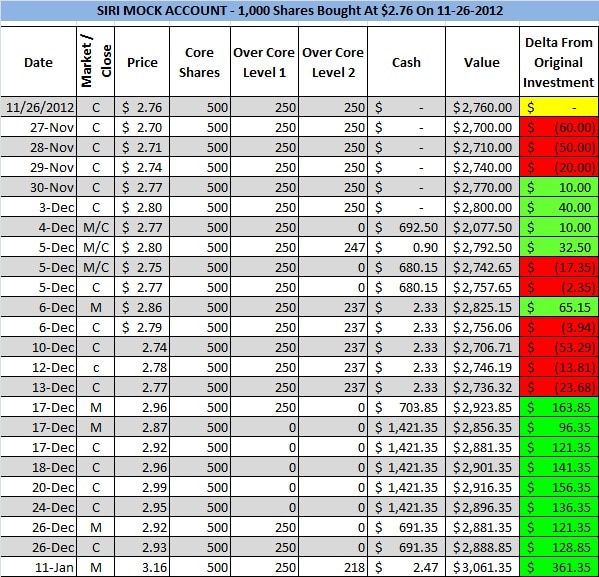Click the $2.86 price cell
Screen dimensions: 599x577
pos(142,307)
